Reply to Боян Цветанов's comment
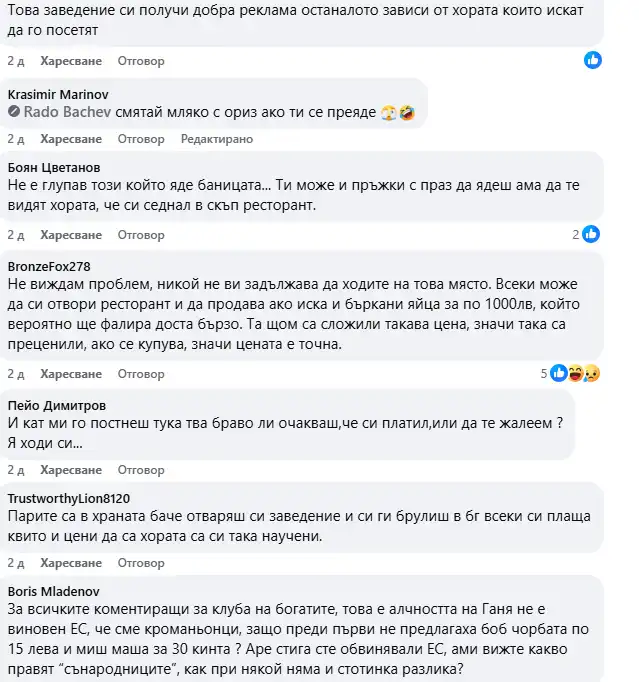 pyautogui.click(x=141, y=235)
